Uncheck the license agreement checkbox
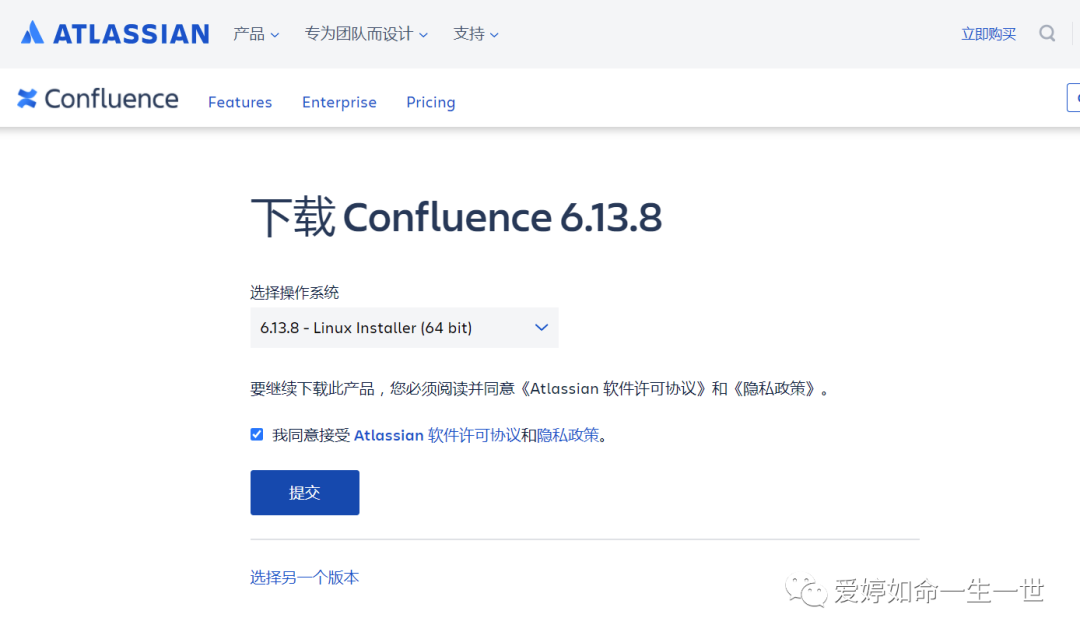 [257, 434]
